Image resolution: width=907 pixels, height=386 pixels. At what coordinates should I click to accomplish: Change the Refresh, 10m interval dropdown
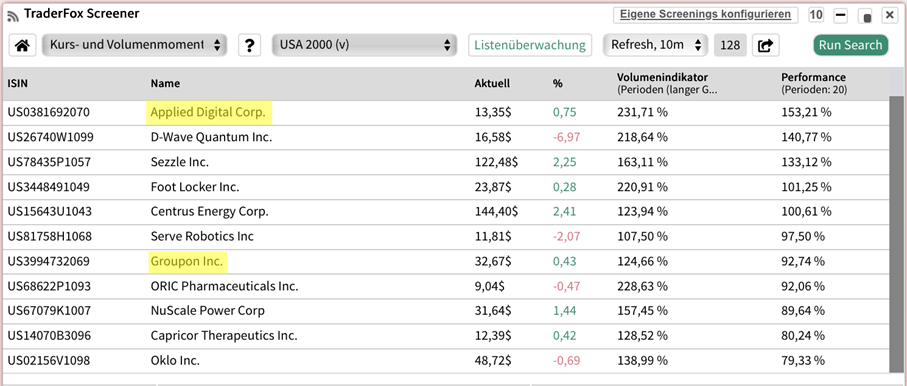[x=655, y=45]
